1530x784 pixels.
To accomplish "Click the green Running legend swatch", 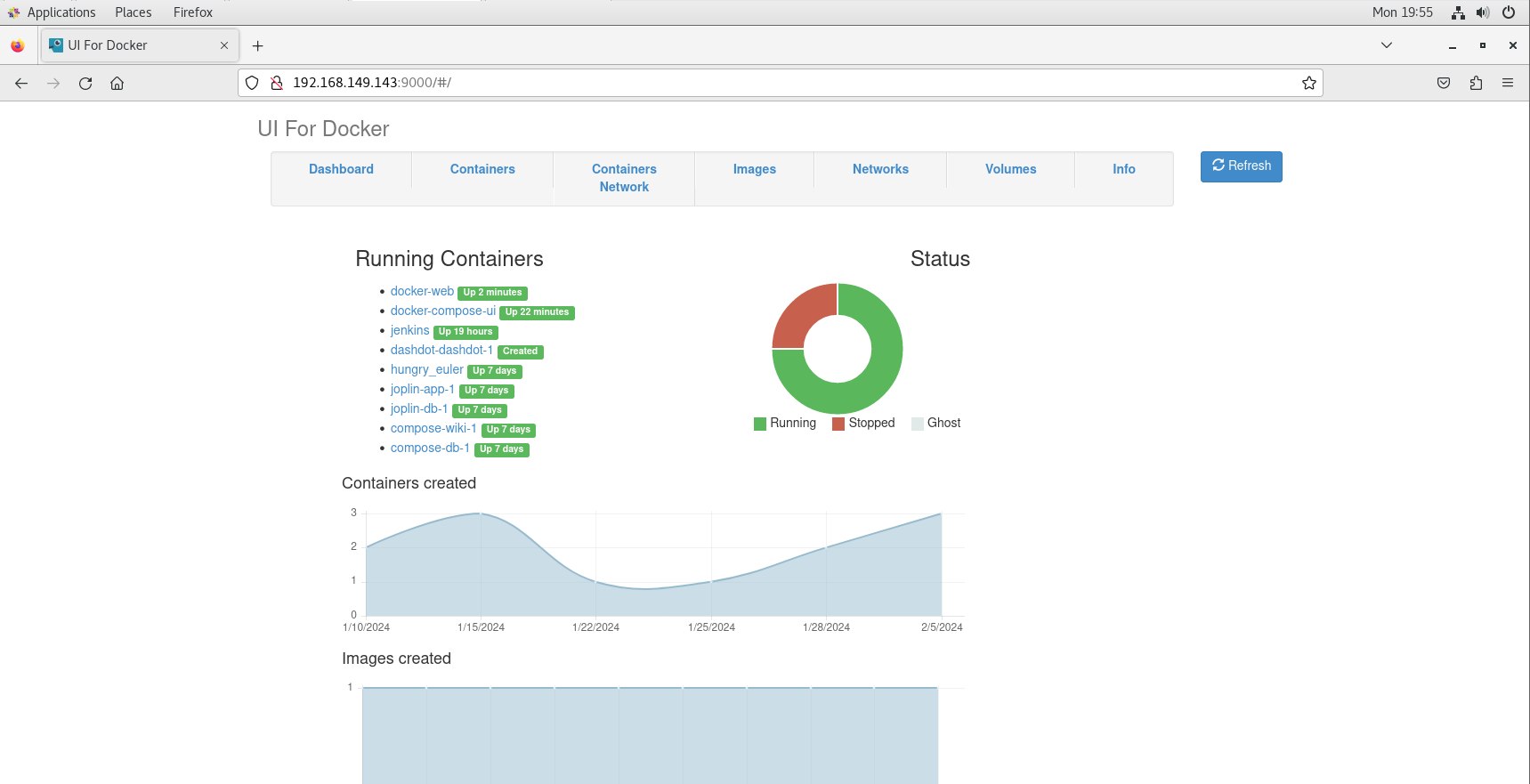I will point(760,424).
